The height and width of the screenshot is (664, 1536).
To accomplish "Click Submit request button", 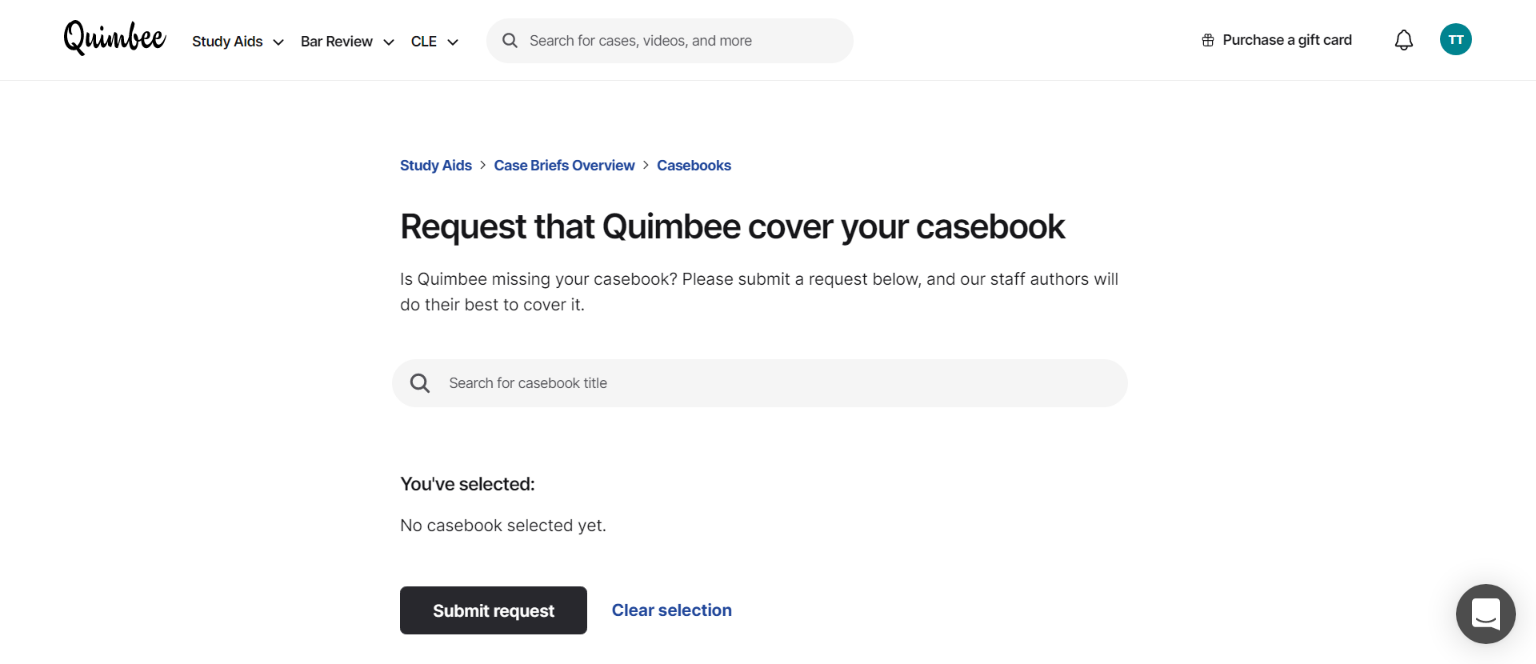I will click(493, 610).
